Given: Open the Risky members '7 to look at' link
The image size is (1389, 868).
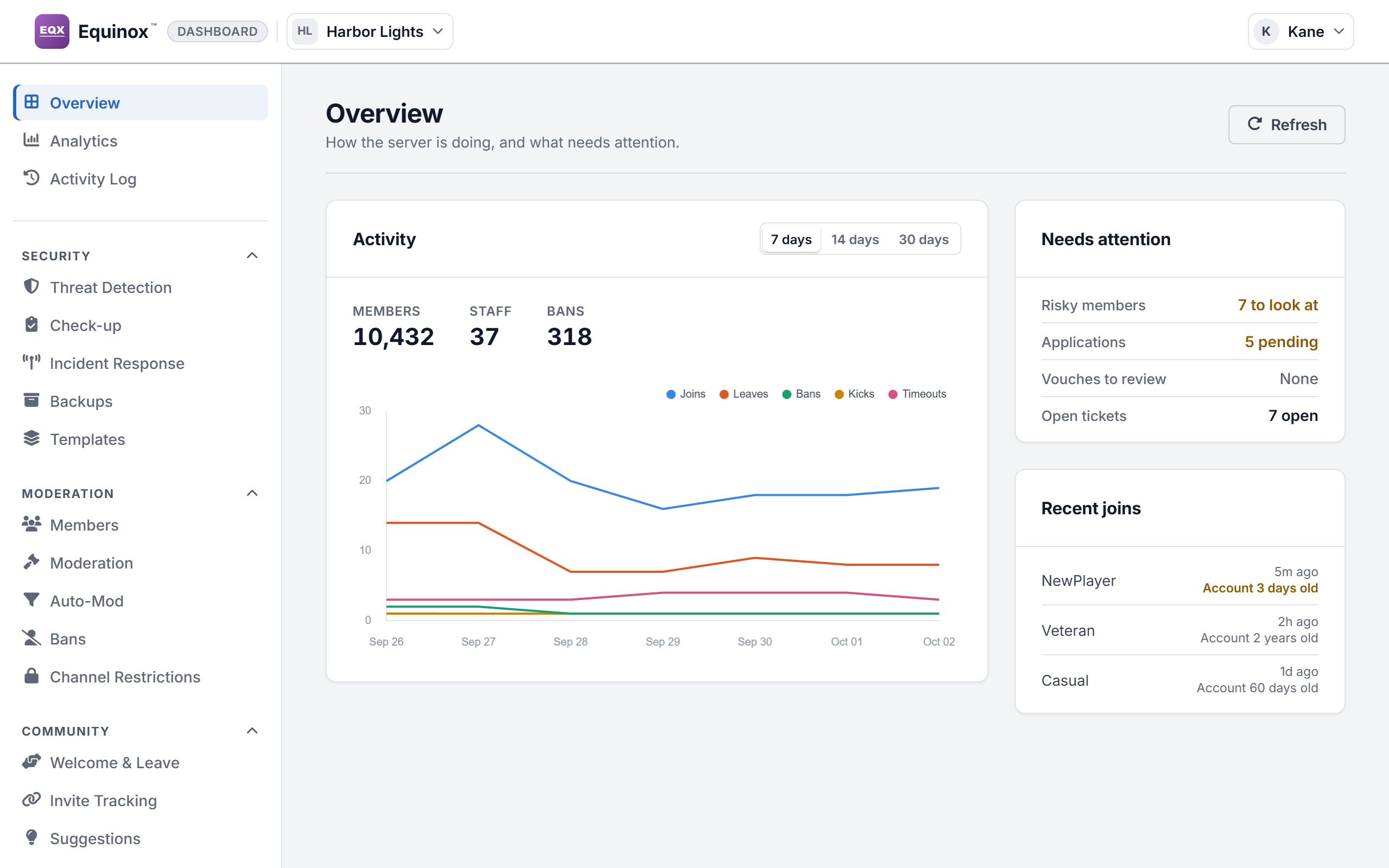Looking at the screenshot, I should [1278, 305].
